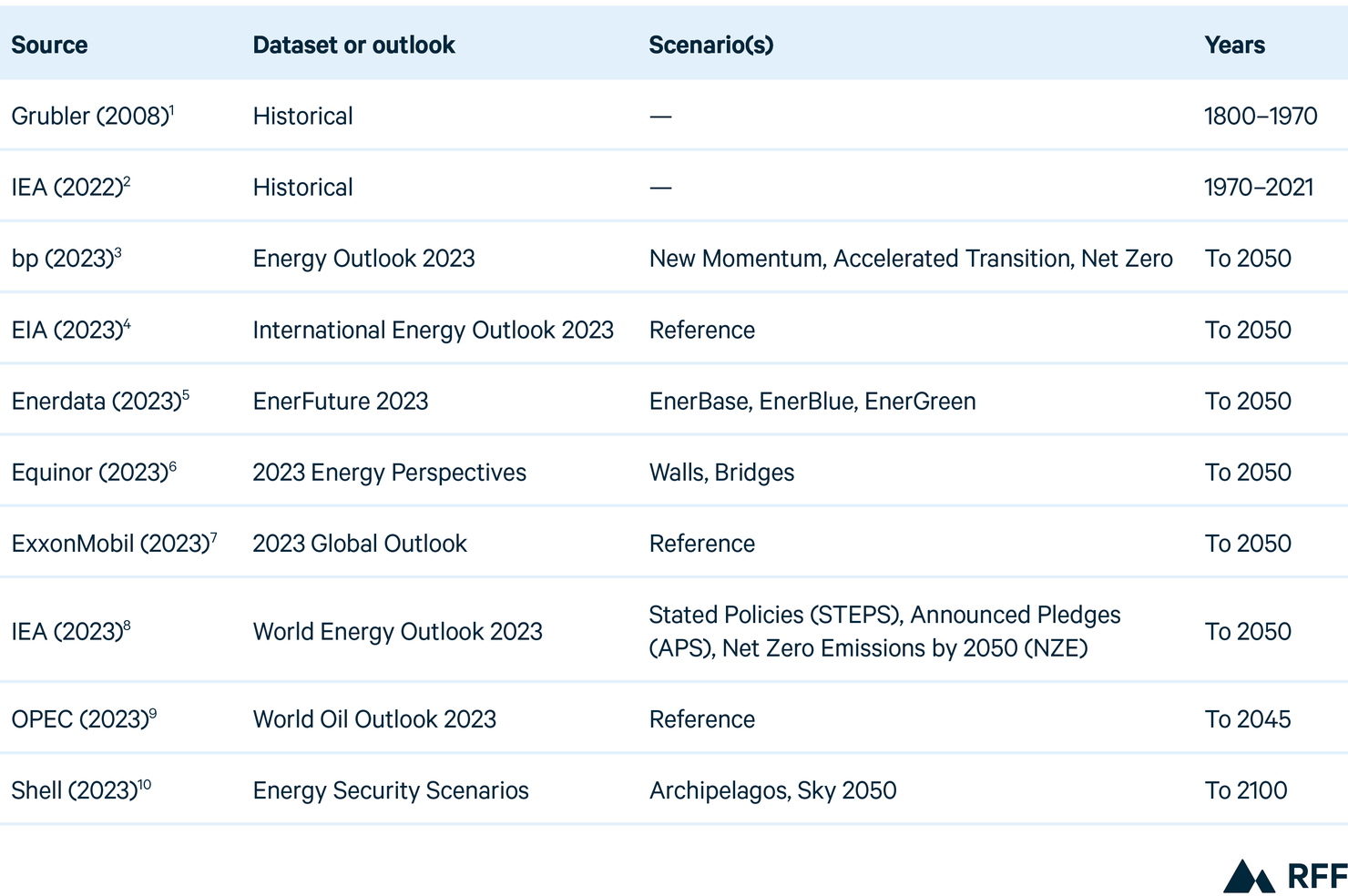This screenshot has width=1348, height=896.
Task: Click the EnerBase, EnerBlue, EnerGreen cell
Action: pos(812,401)
